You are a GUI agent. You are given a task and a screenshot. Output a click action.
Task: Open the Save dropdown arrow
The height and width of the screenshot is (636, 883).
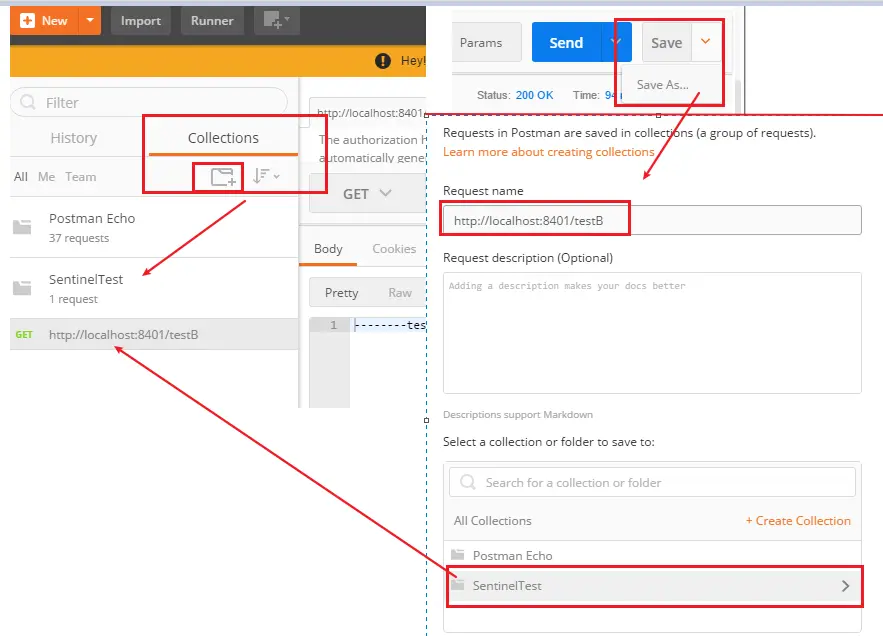click(706, 41)
